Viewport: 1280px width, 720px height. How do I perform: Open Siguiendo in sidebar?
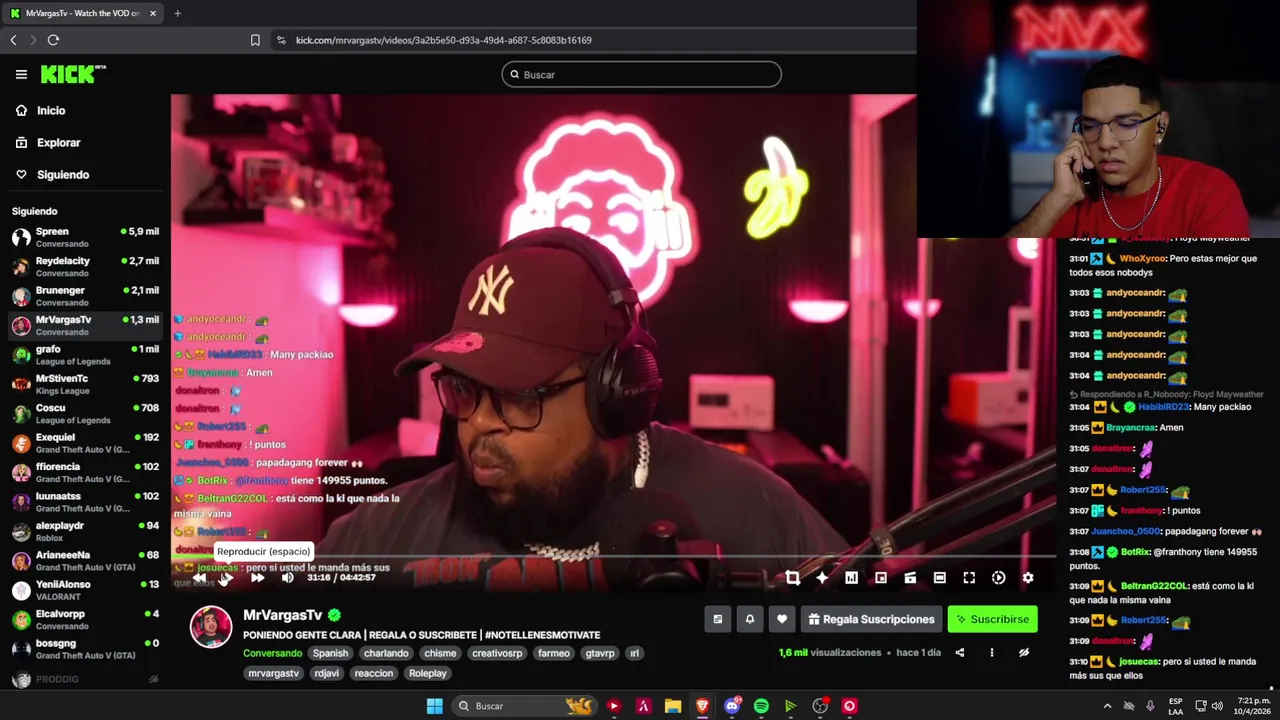(53, 175)
